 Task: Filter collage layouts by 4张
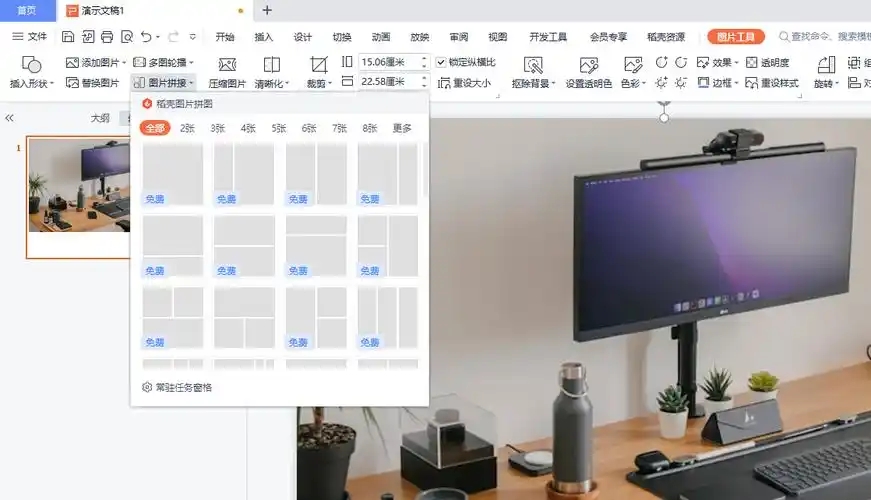(248, 128)
